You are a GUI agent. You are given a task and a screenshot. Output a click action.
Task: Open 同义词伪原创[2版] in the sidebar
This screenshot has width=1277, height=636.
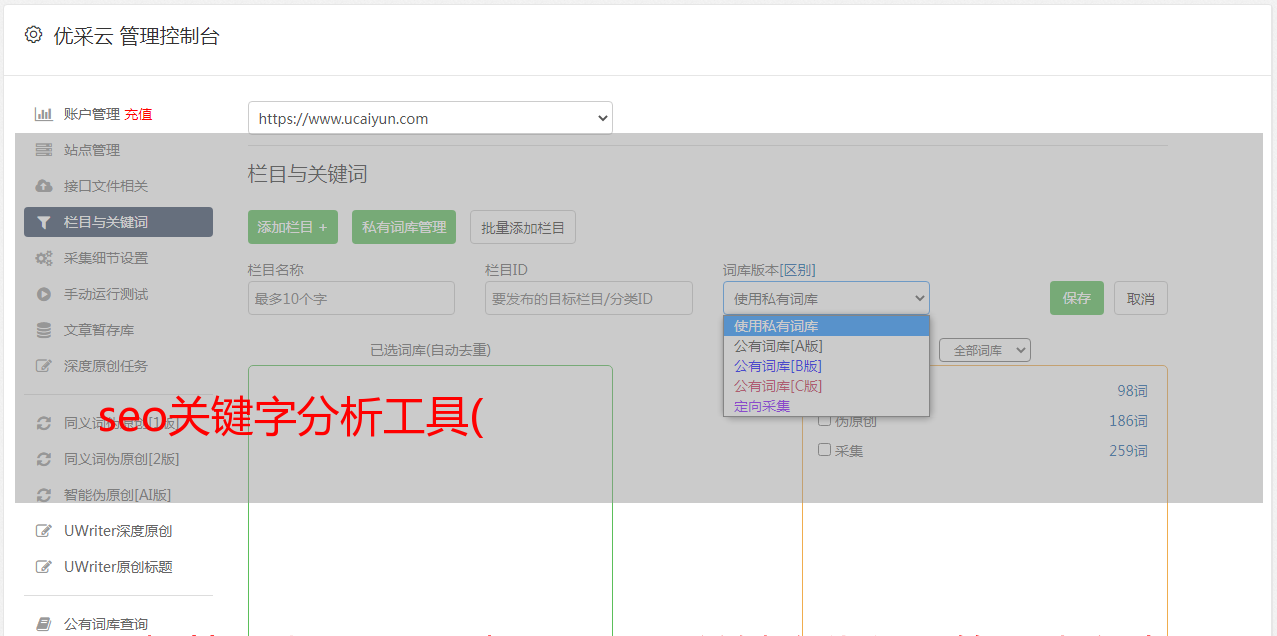(x=121, y=459)
